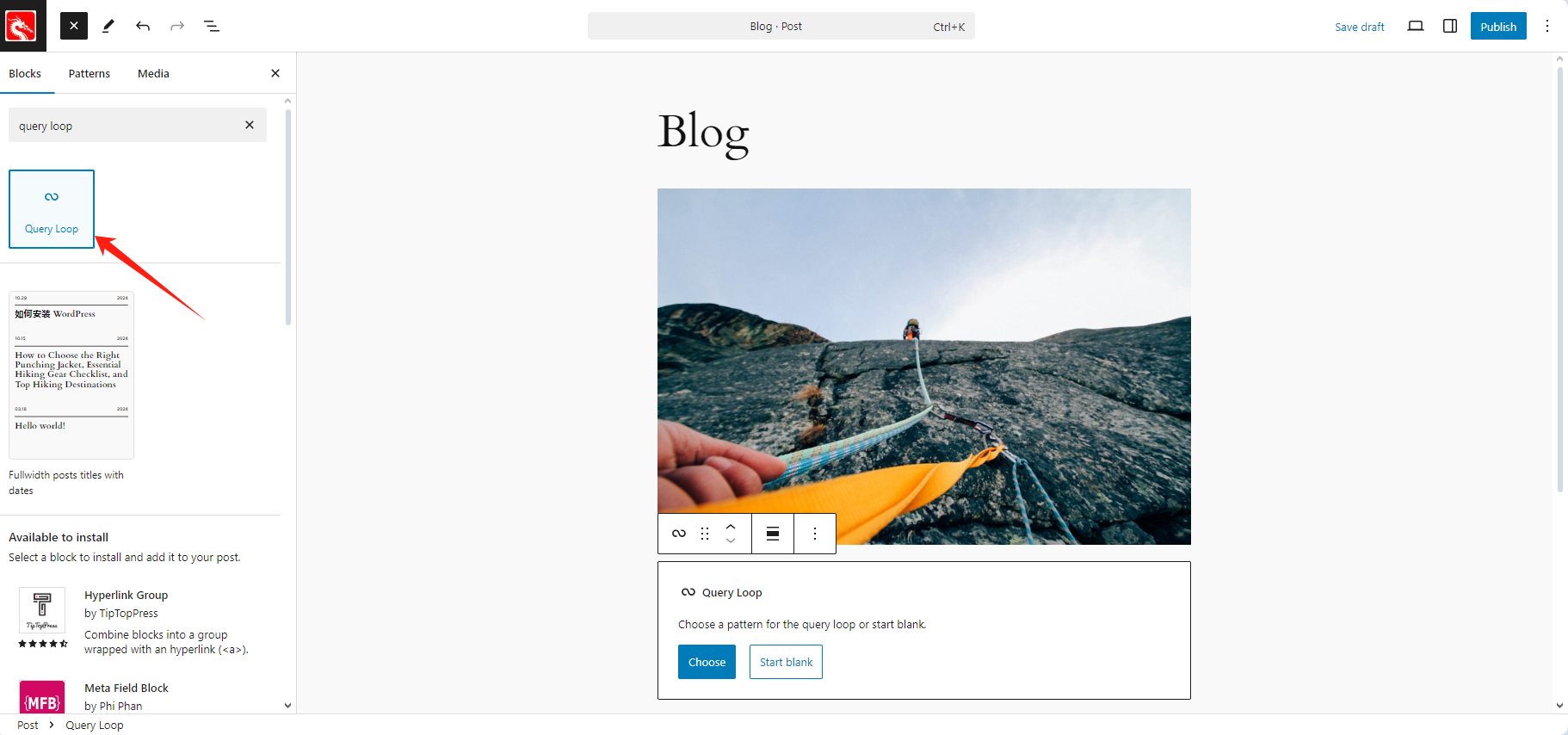
Task: Select the Query Loop block tile
Action: [x=52, y=209]
